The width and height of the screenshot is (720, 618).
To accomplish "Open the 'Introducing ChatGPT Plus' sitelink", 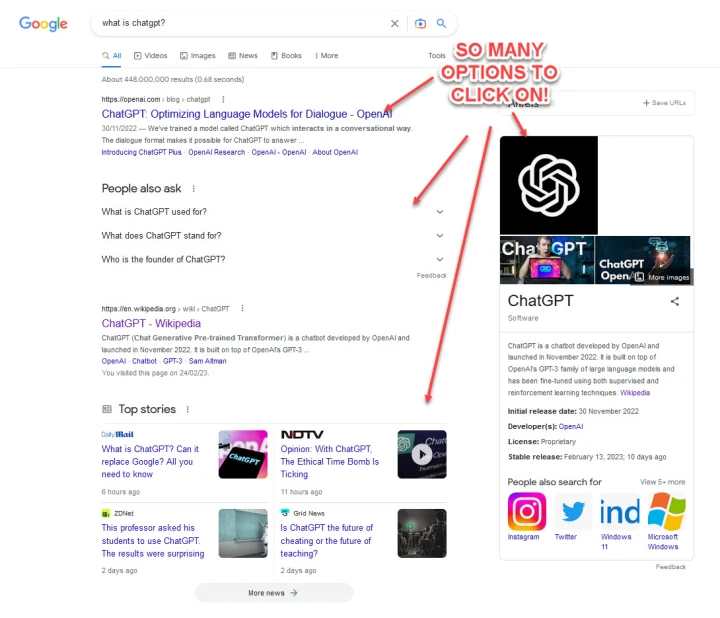I will click(x=141, y=152).
